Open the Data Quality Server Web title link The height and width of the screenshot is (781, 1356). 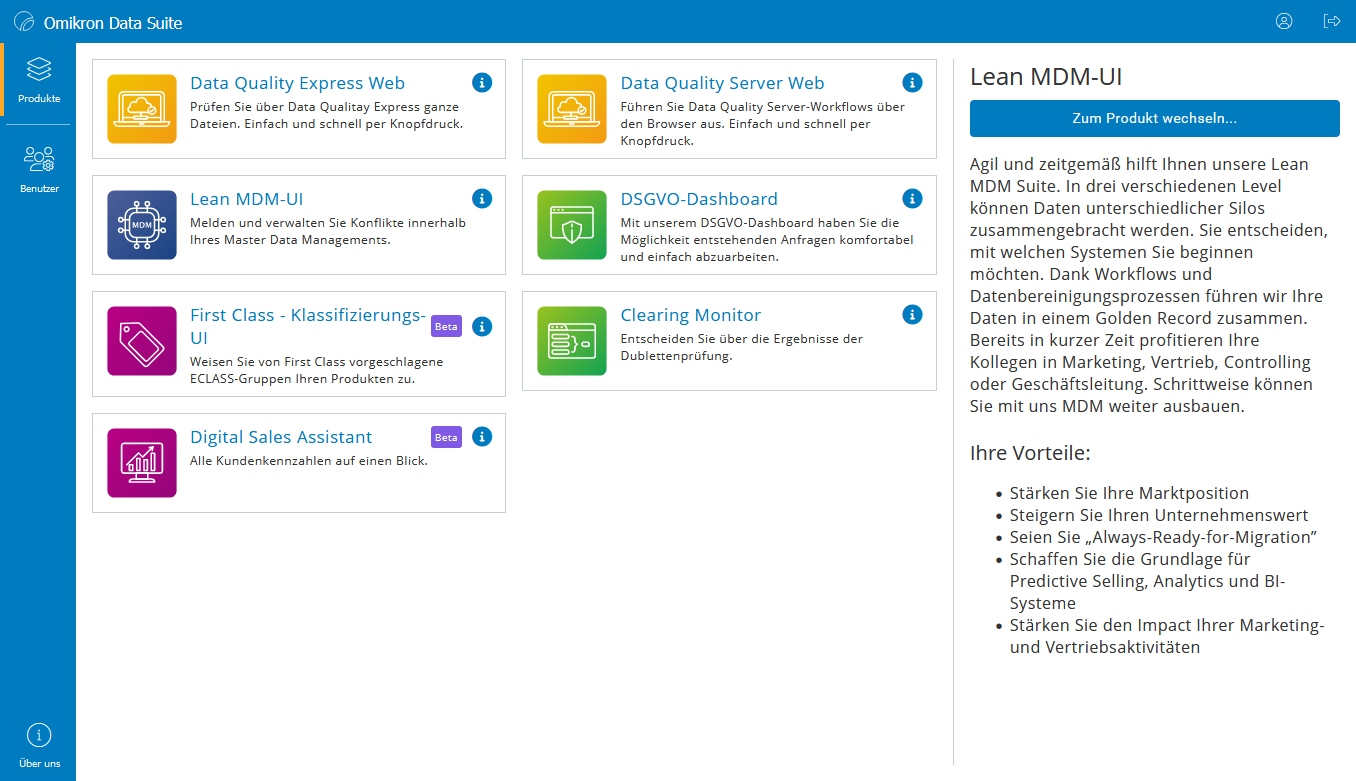pos(723,83)
